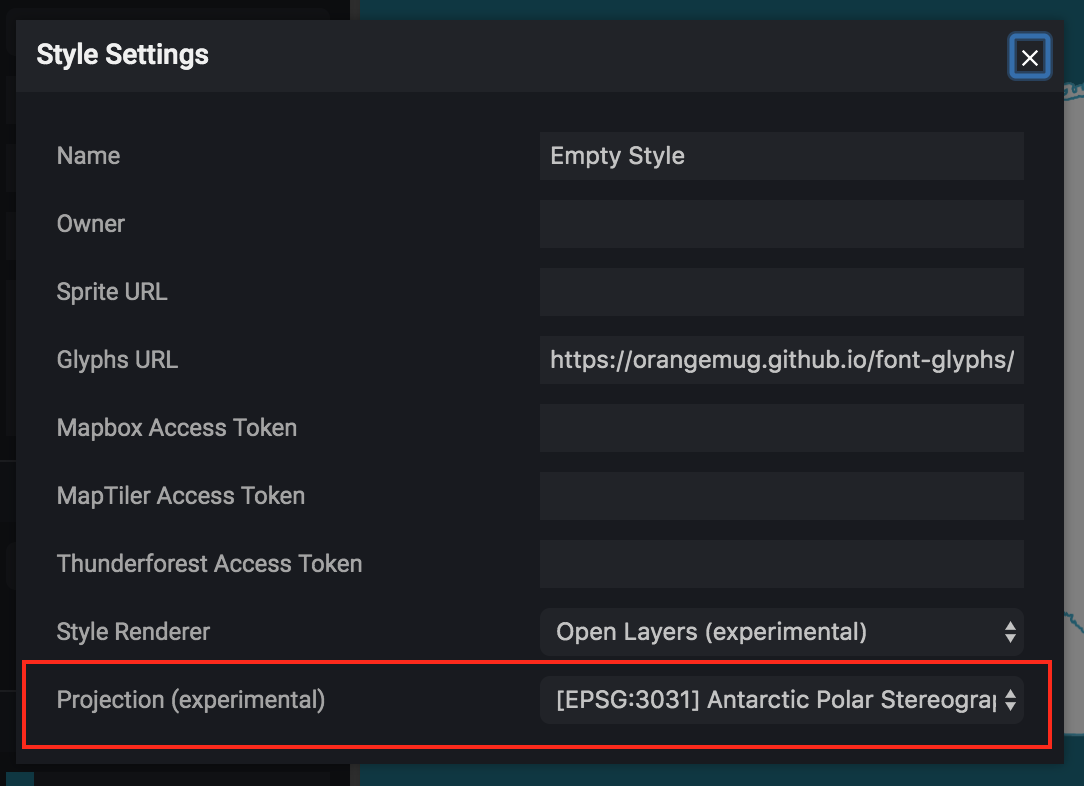This screenshot has height=786, width=1084.
Task: Click the Style Renderer label
Action: tap(133, 632)
